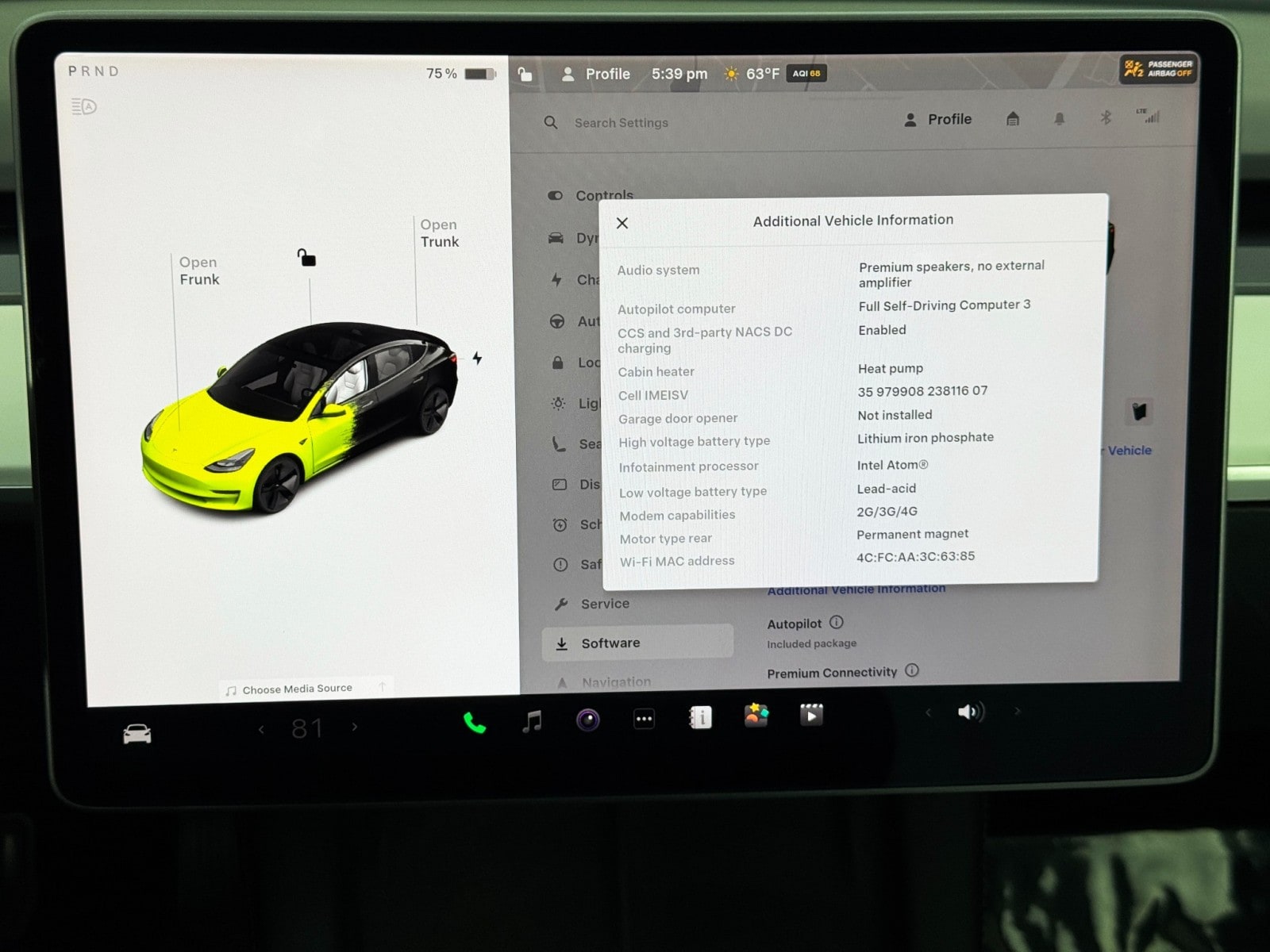Open the owner's manual app icon
Viewport: 1270px width, 952px height.
pyautogui.click(x=700, y=718)
